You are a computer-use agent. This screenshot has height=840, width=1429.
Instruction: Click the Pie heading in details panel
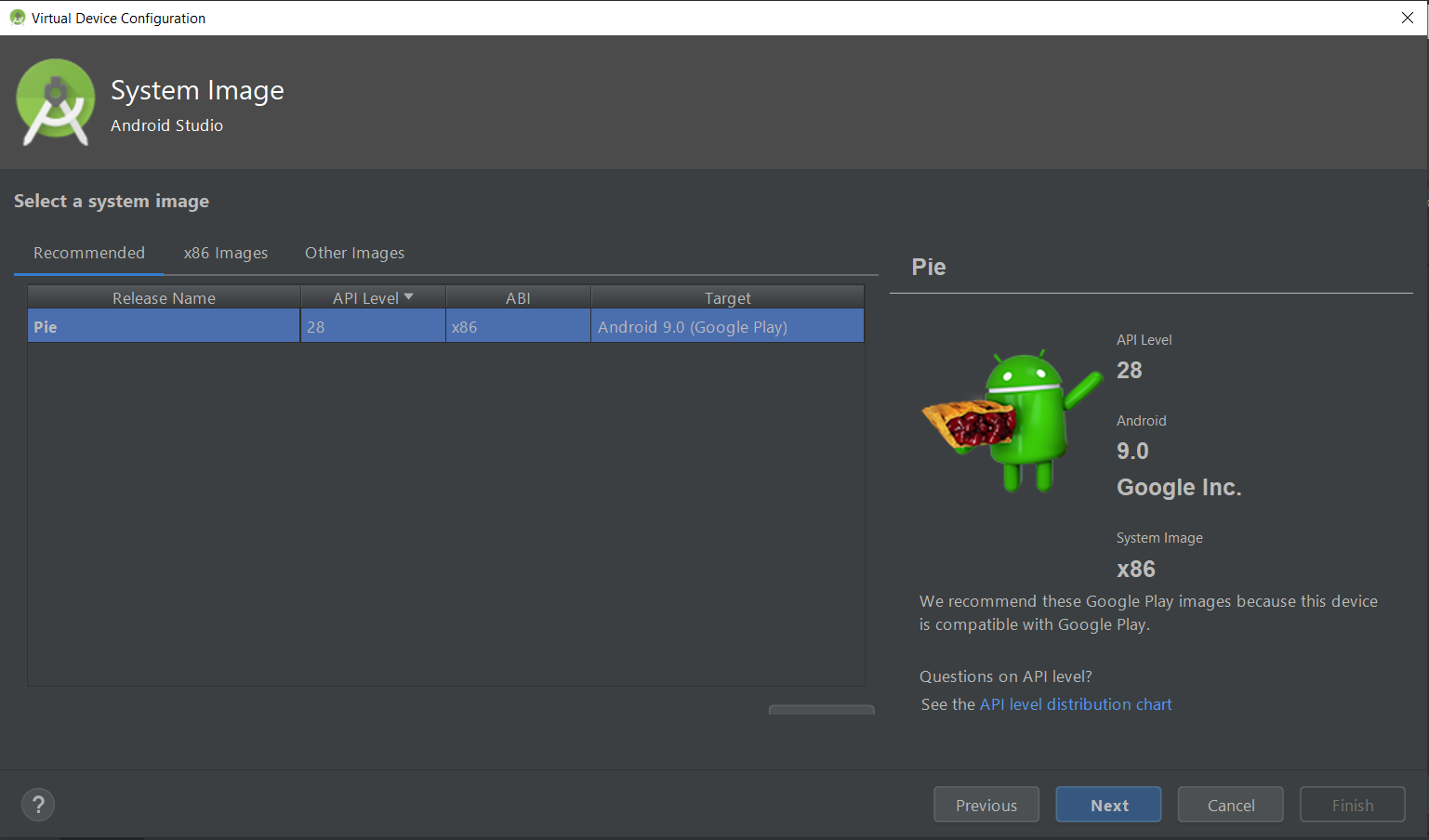tap(929, 267)
